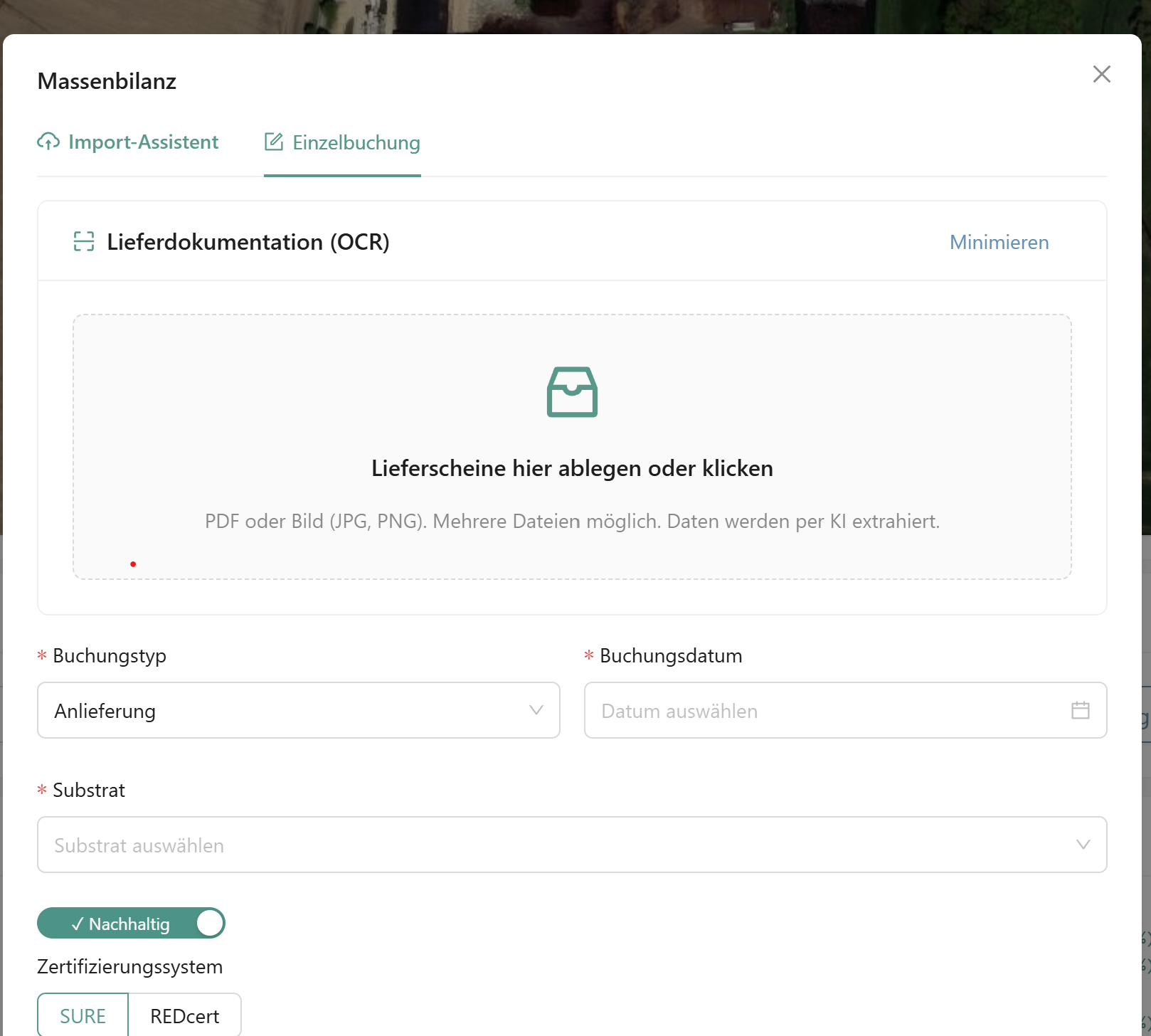Image resolution: width=1151 pixels, height=1036 pixels.
Task: Click the cloud upload icon beside Import-Assistent
Action: pyautogui.click(x=47, y=142)
